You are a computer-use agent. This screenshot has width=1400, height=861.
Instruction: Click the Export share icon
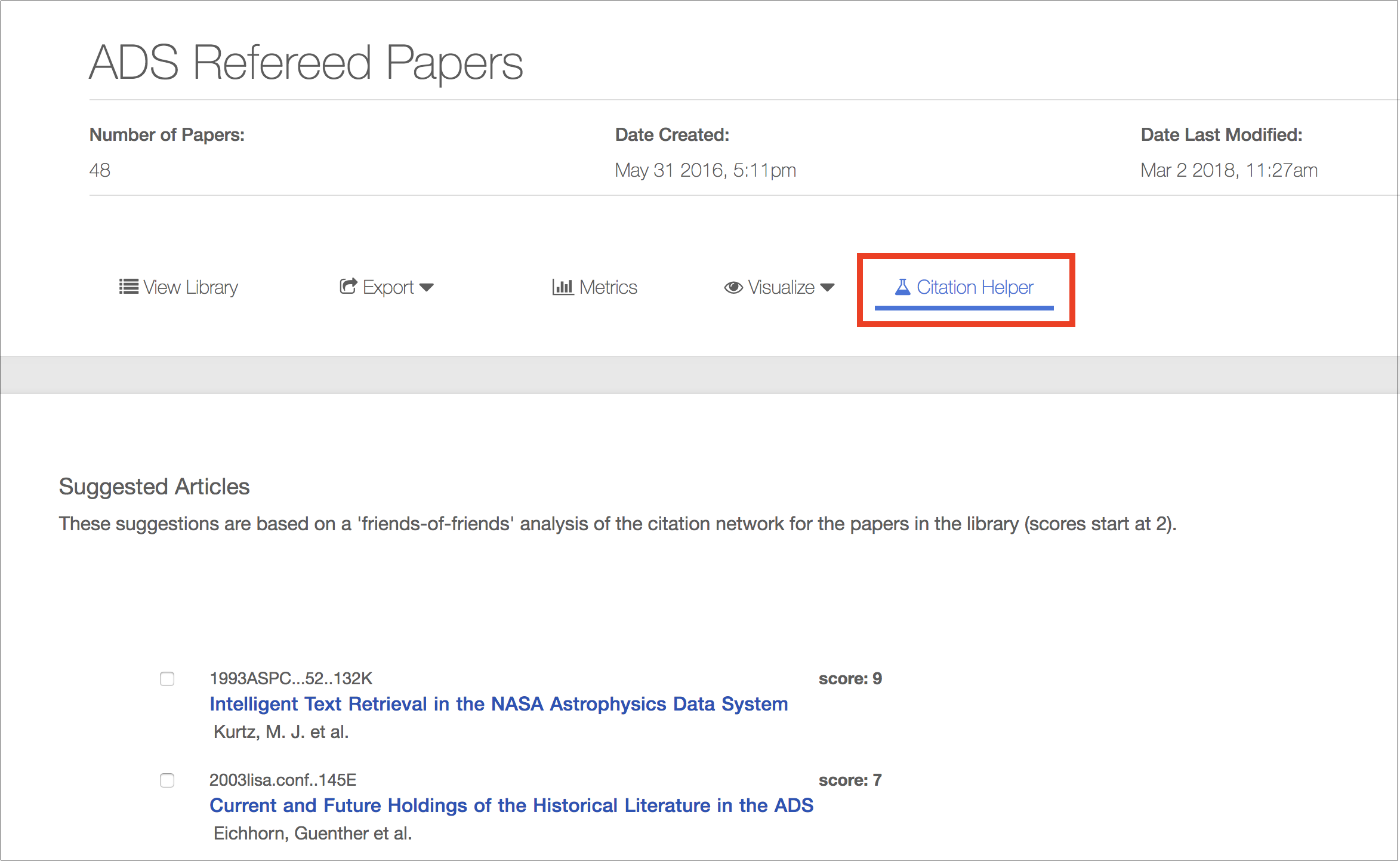click(349, 287)
